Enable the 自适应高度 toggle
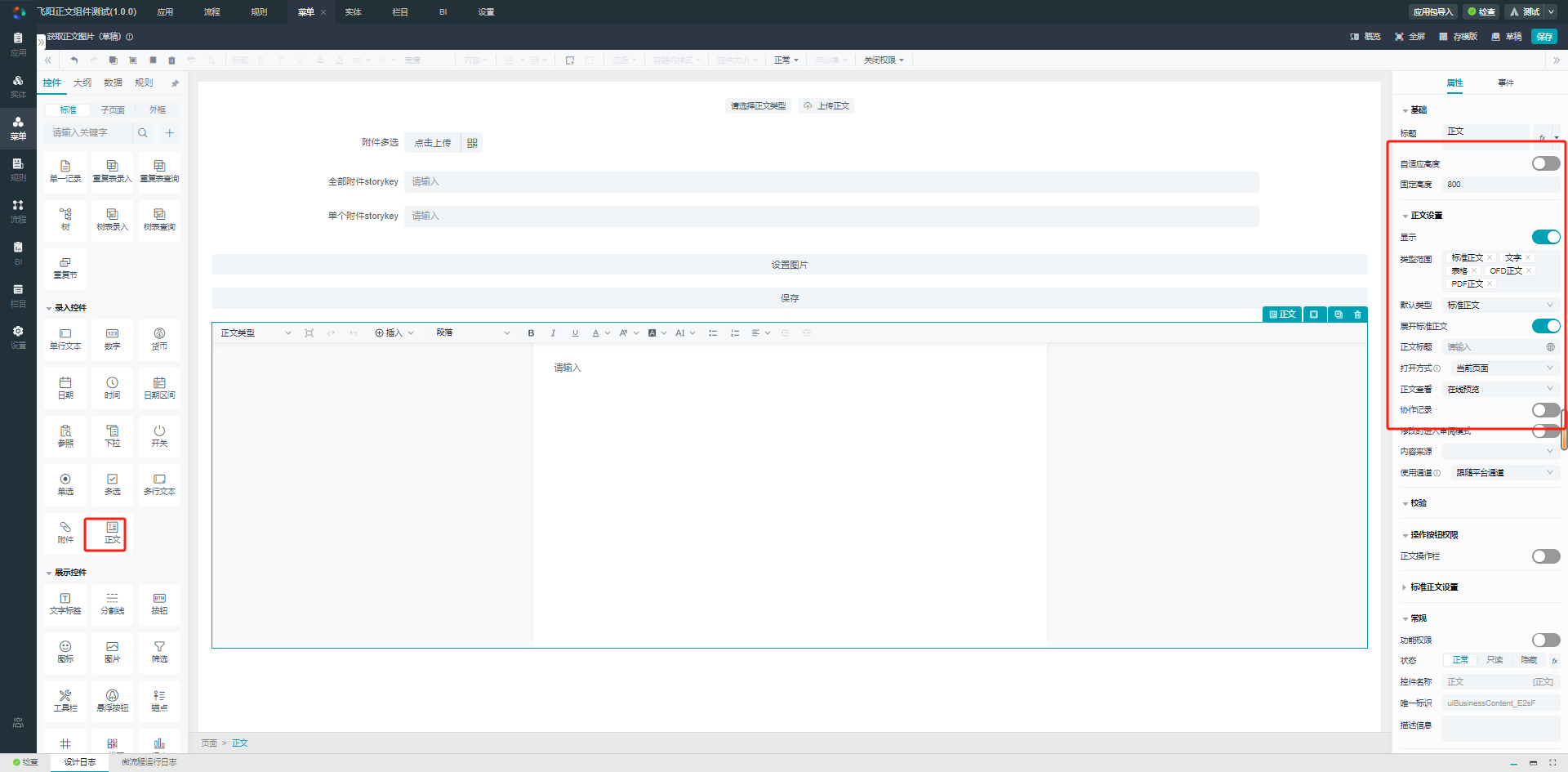This screenshot has height=772, width=1568. point(1545,163)
